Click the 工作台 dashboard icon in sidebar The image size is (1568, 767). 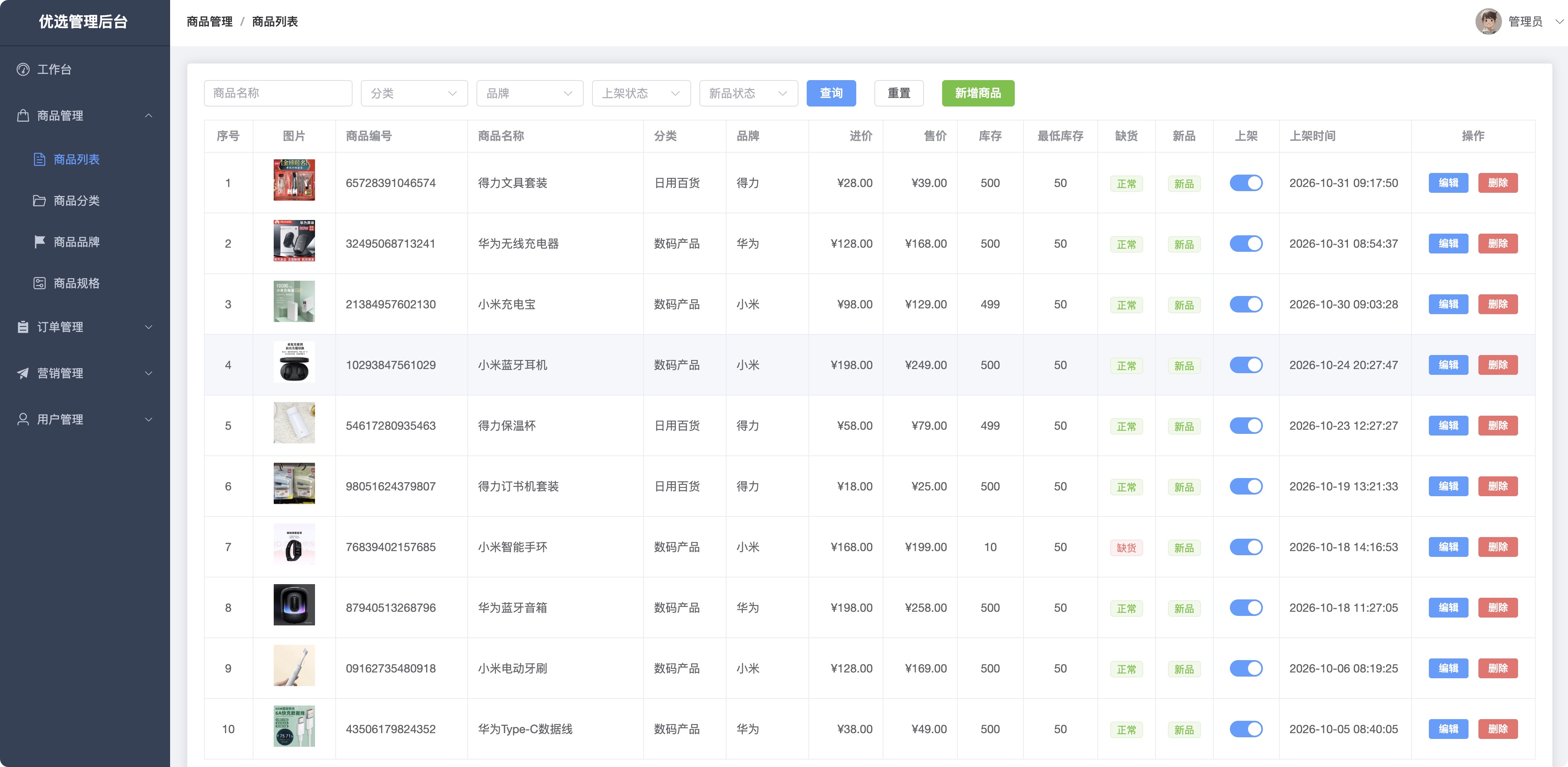(x=23, y=69)
